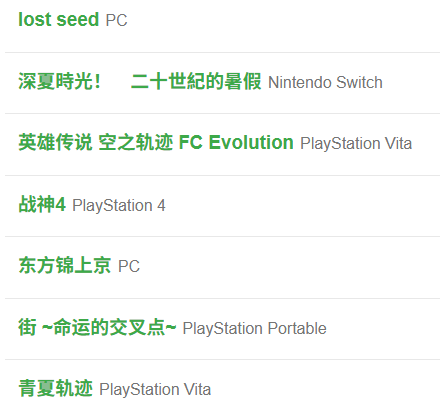Click the PC label beside 东方锦上京

click(x=129, y=266)
